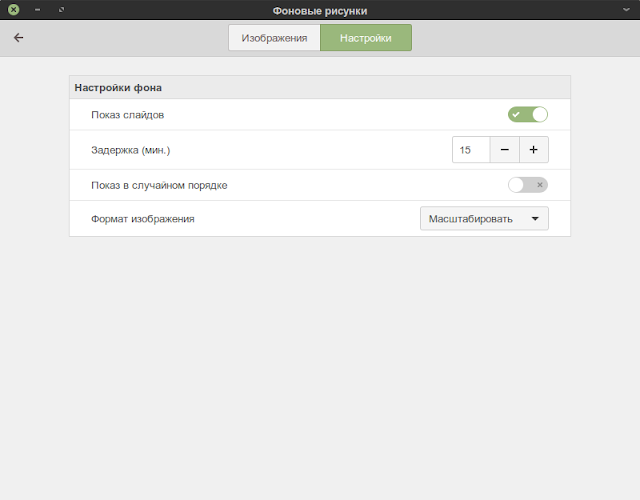Switch to the Изображения tab
Image resolution: width=640 pixels, height=500 pixels.
tap(274, 38)
